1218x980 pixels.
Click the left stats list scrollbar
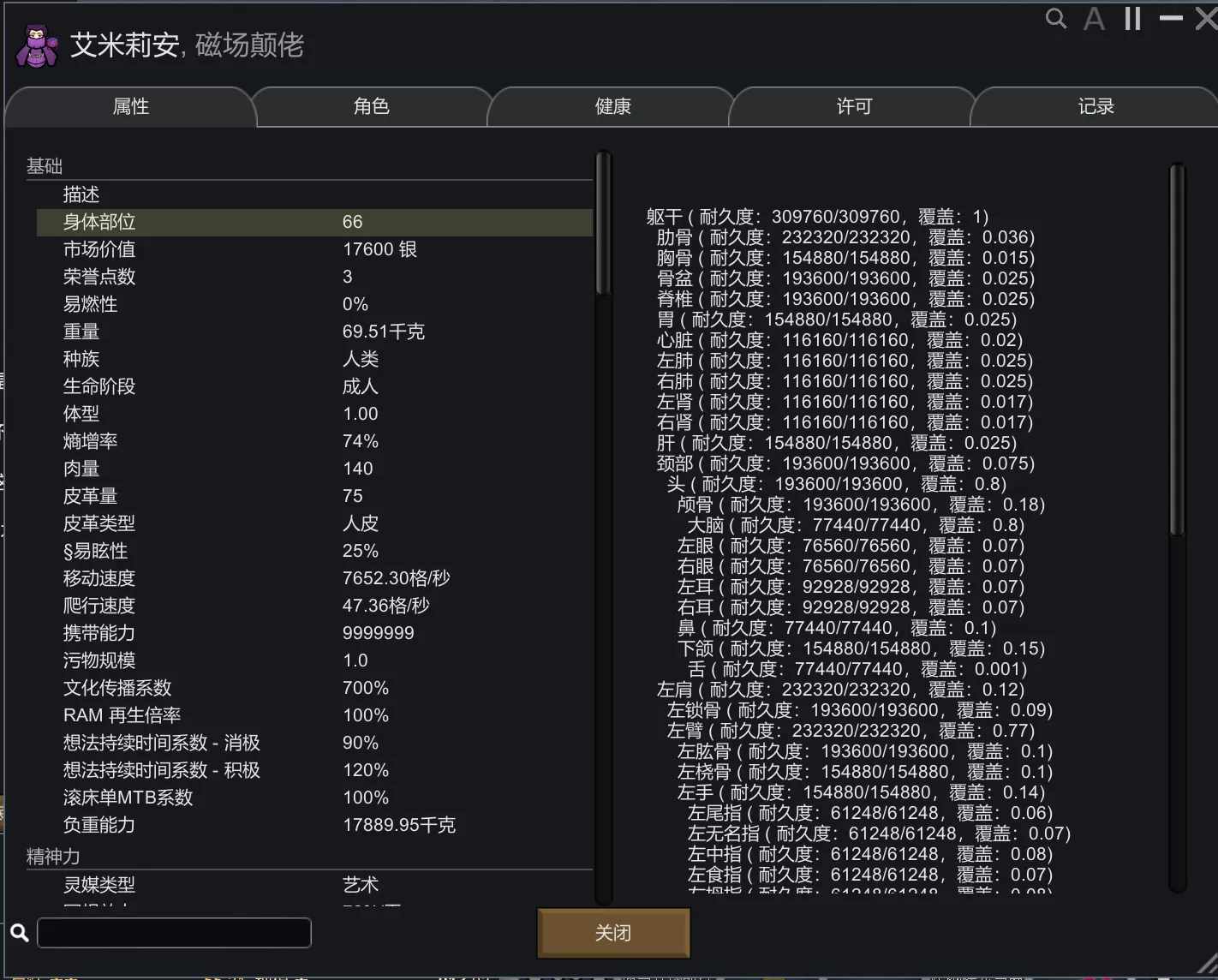pos(604,224)
